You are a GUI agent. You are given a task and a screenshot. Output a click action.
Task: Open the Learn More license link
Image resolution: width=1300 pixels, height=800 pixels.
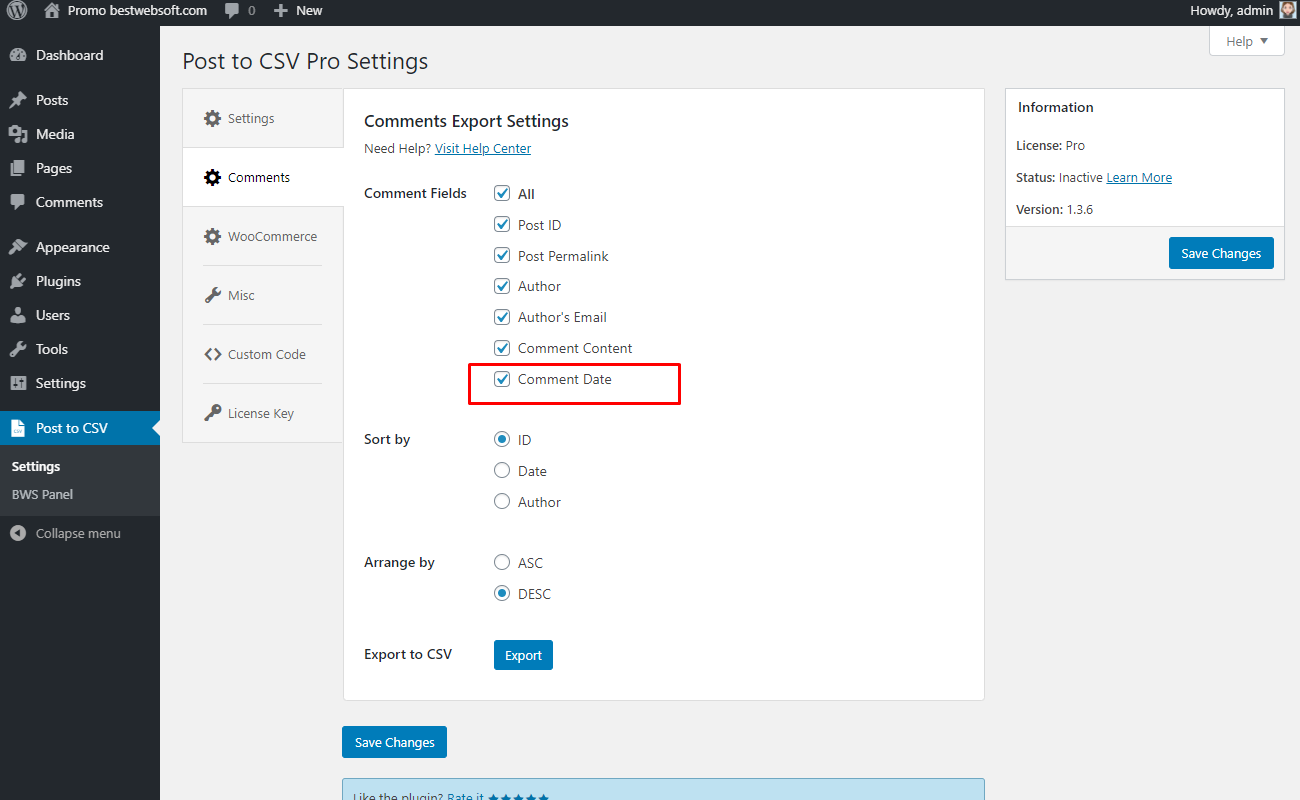1139,178
